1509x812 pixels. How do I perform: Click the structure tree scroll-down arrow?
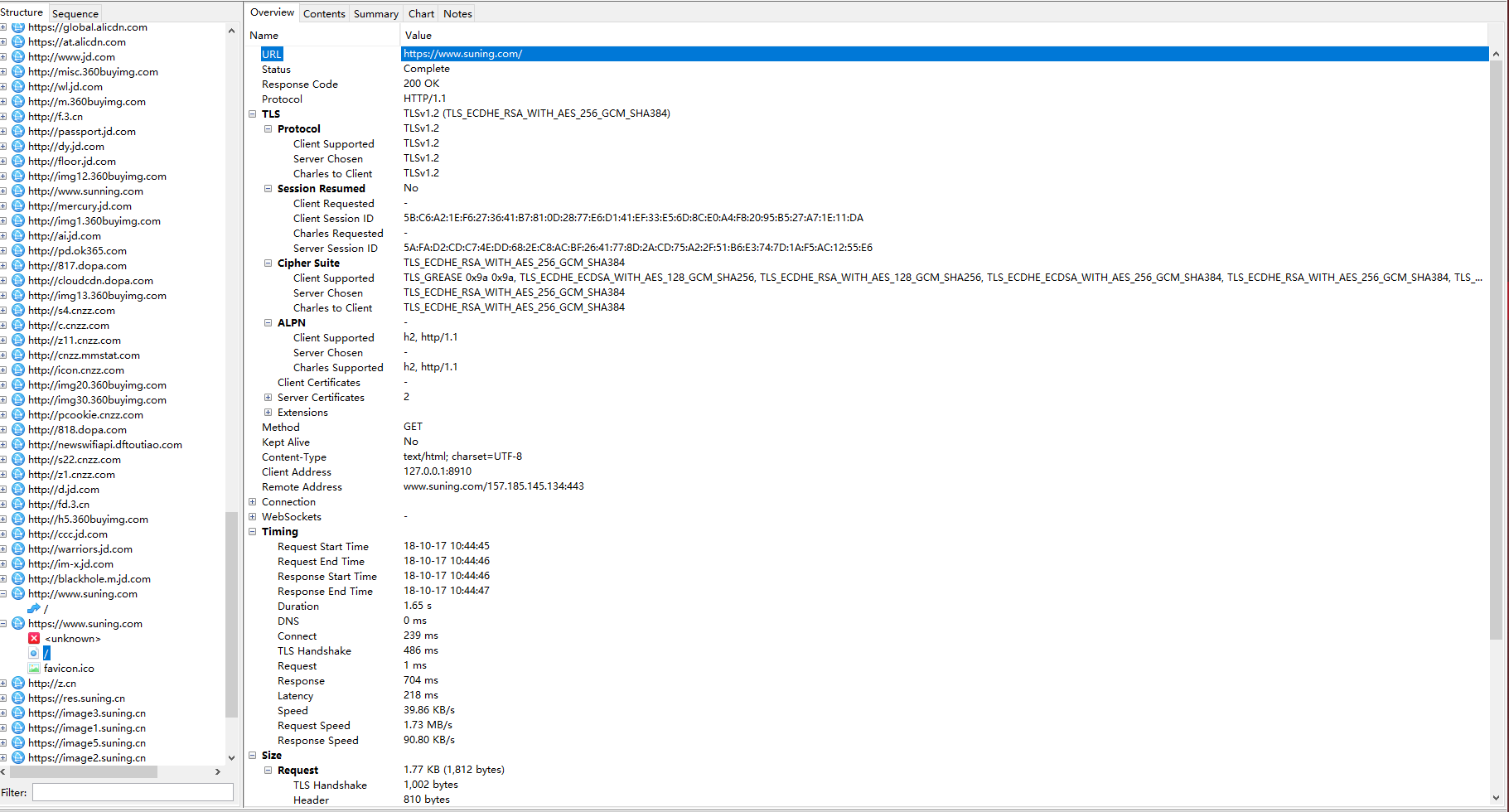(231, 757)
